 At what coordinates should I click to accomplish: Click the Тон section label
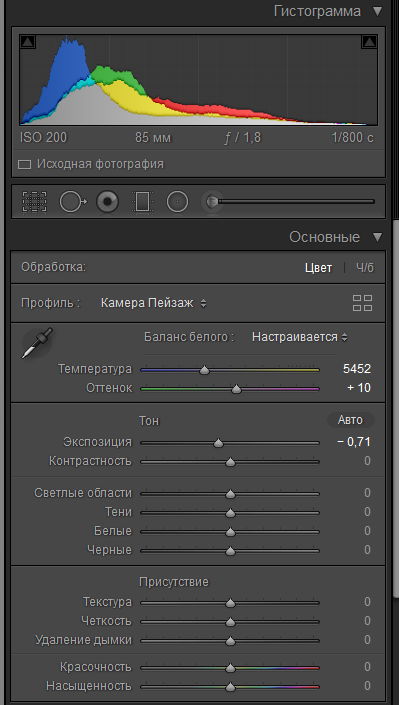point(149,421)
